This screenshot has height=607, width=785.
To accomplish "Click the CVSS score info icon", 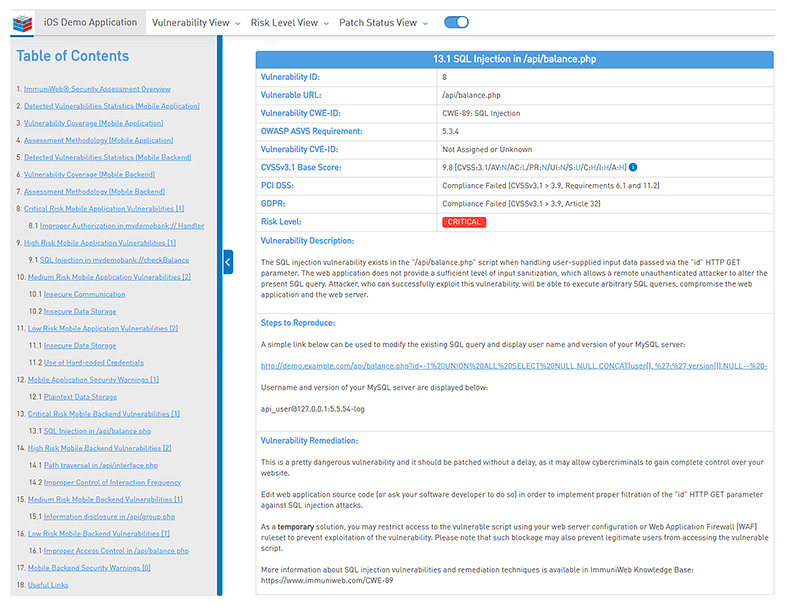I will coord(633,167).
